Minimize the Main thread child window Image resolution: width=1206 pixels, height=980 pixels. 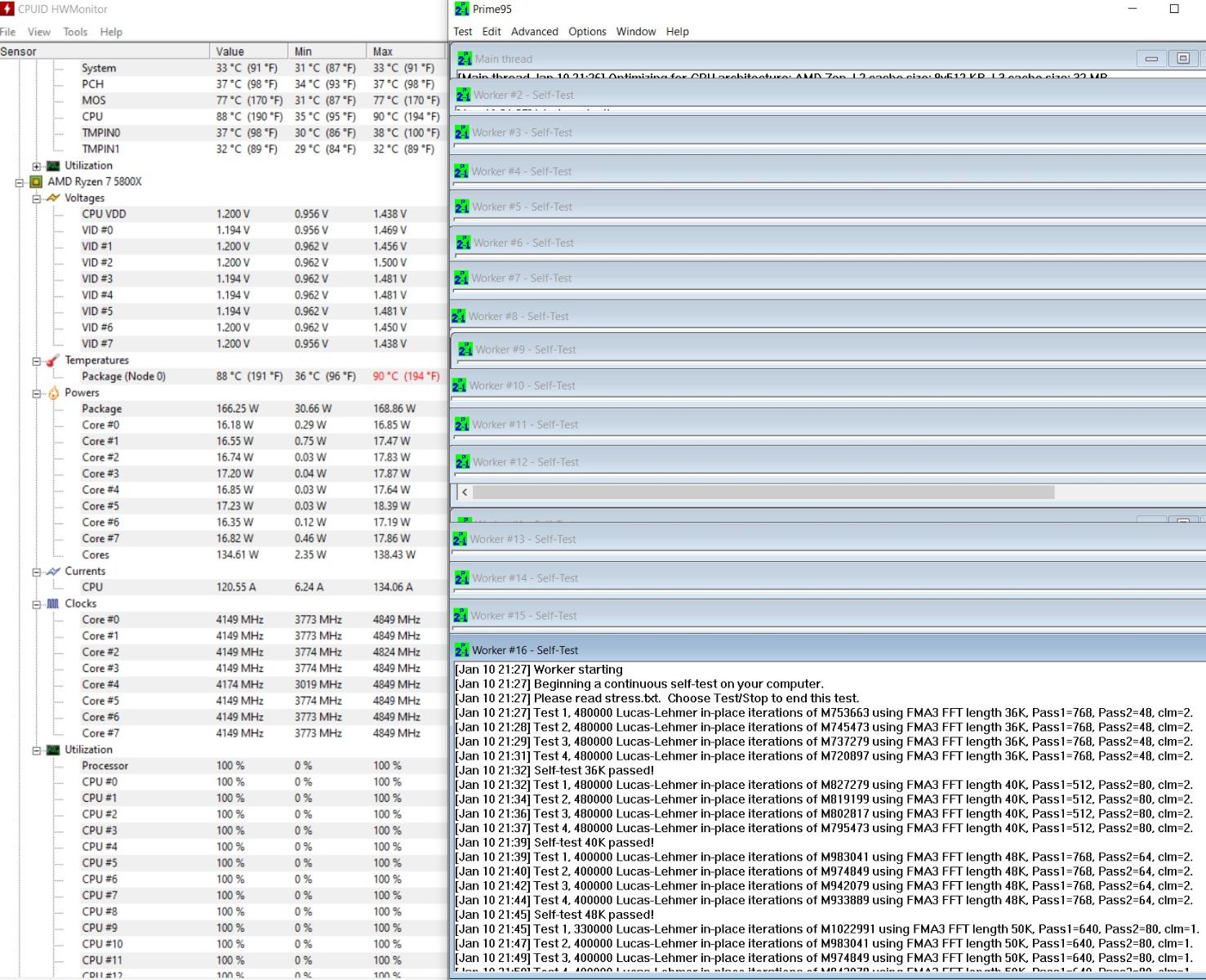(x=1151, y=59)
